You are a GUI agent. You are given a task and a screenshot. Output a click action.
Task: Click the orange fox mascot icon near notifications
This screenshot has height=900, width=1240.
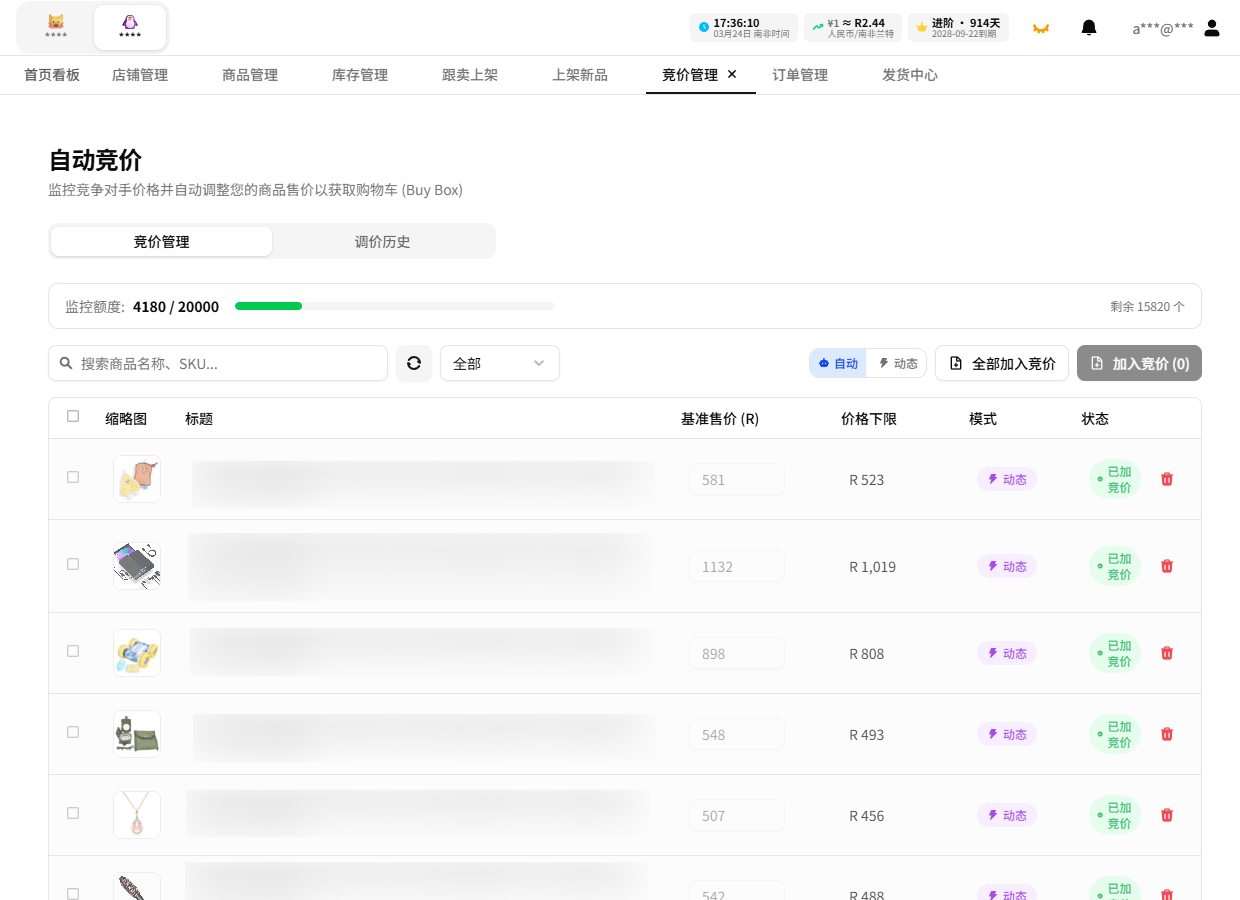click(1041, 28)
